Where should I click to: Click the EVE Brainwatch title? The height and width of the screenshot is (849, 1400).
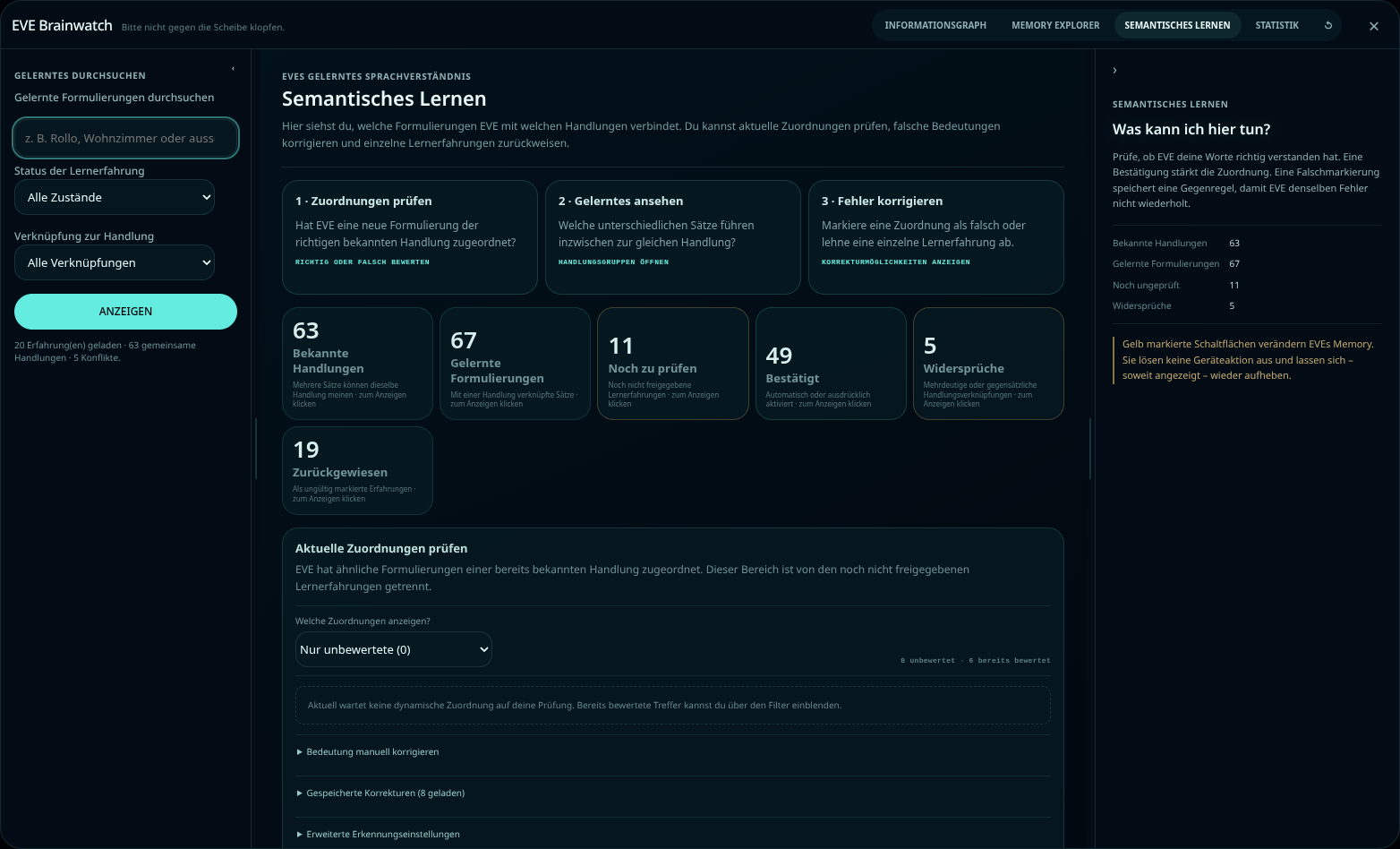tap(62, 26)
